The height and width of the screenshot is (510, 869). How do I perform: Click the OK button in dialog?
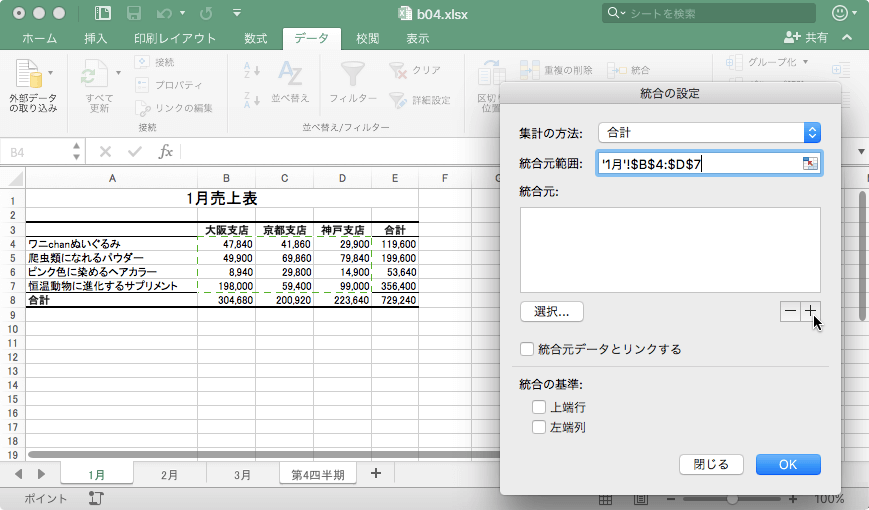coord(788,465)
